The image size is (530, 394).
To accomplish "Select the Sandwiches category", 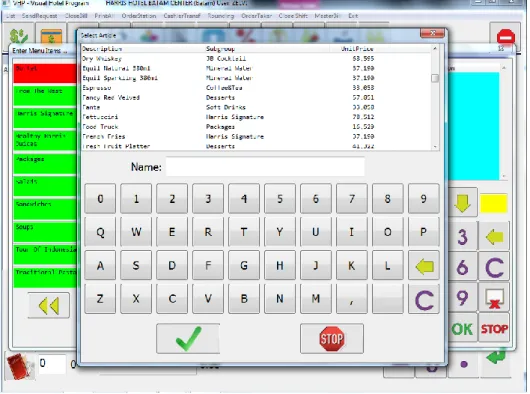I will (45, 209).
